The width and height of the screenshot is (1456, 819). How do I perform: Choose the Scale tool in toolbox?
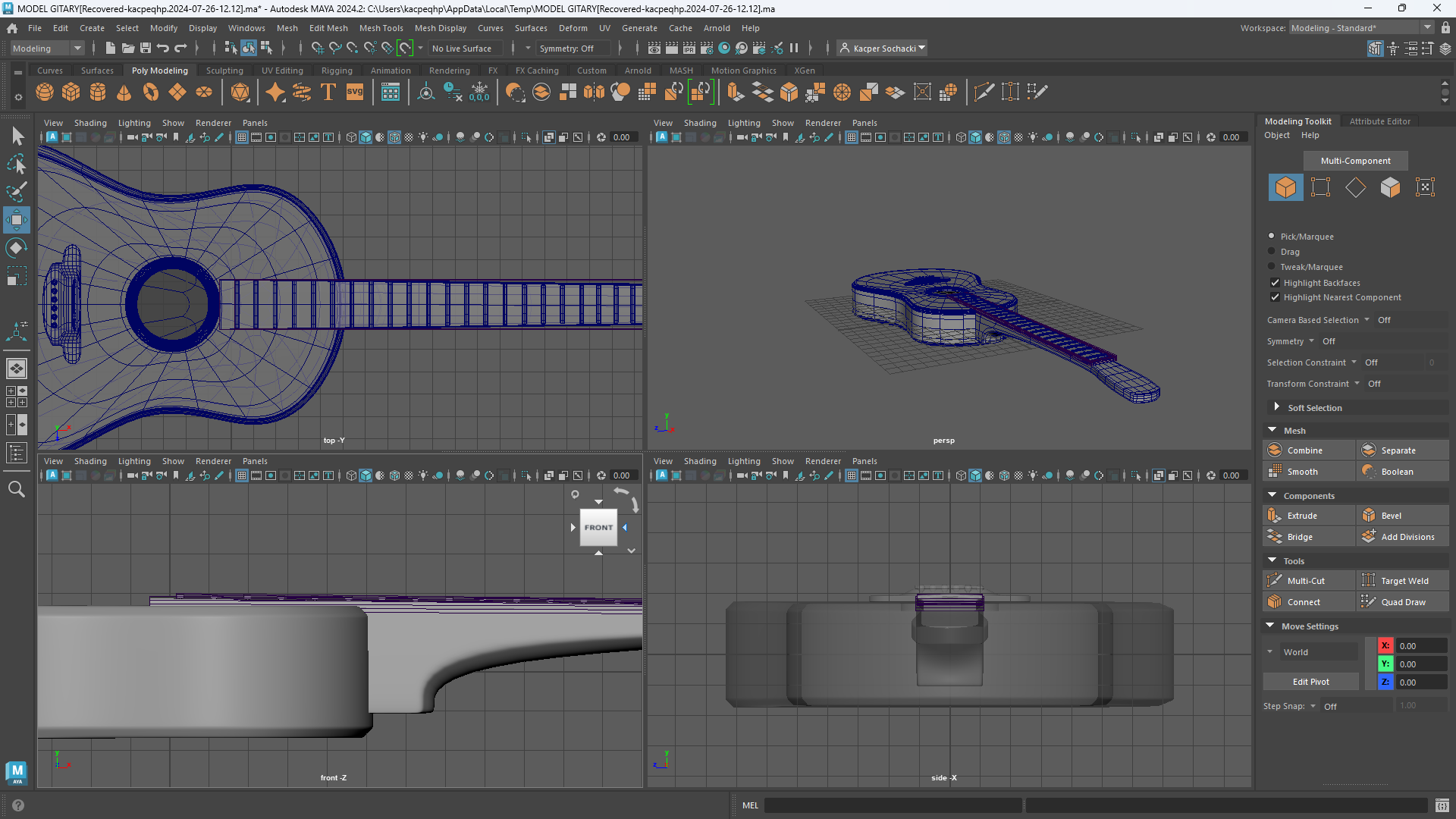(x=17, y=275)
